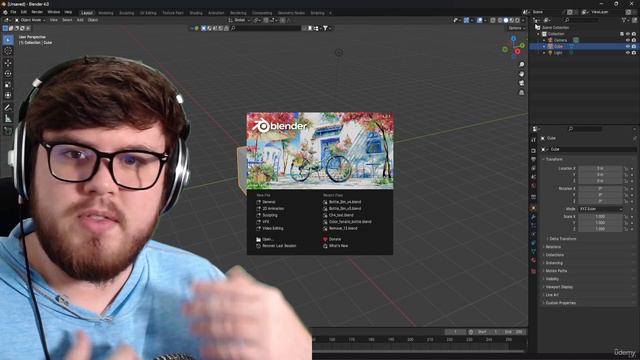Image resolution: width=640 pixels, height=360 pixels.
Task: Switch to the Layout workspace tab
Action: click(87, 13)
